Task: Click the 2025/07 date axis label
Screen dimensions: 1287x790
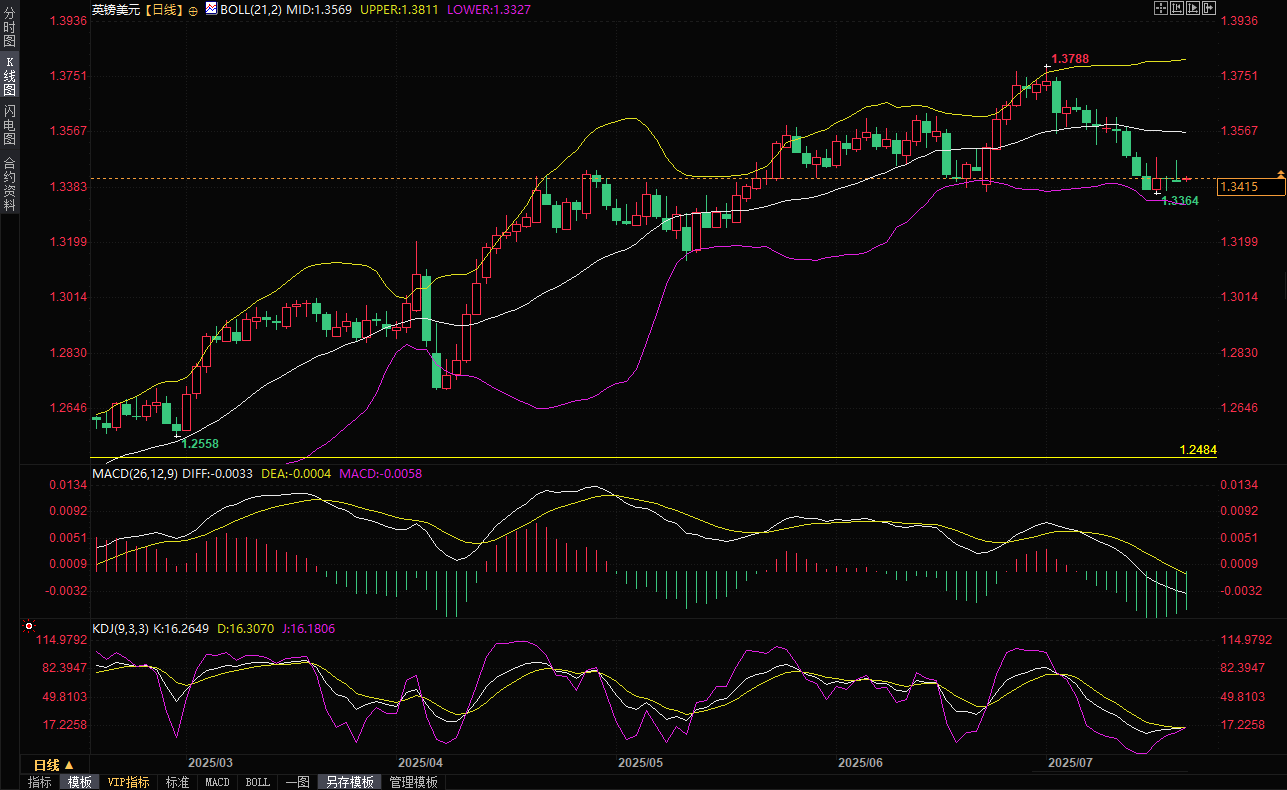Action: pos(1069,763)
